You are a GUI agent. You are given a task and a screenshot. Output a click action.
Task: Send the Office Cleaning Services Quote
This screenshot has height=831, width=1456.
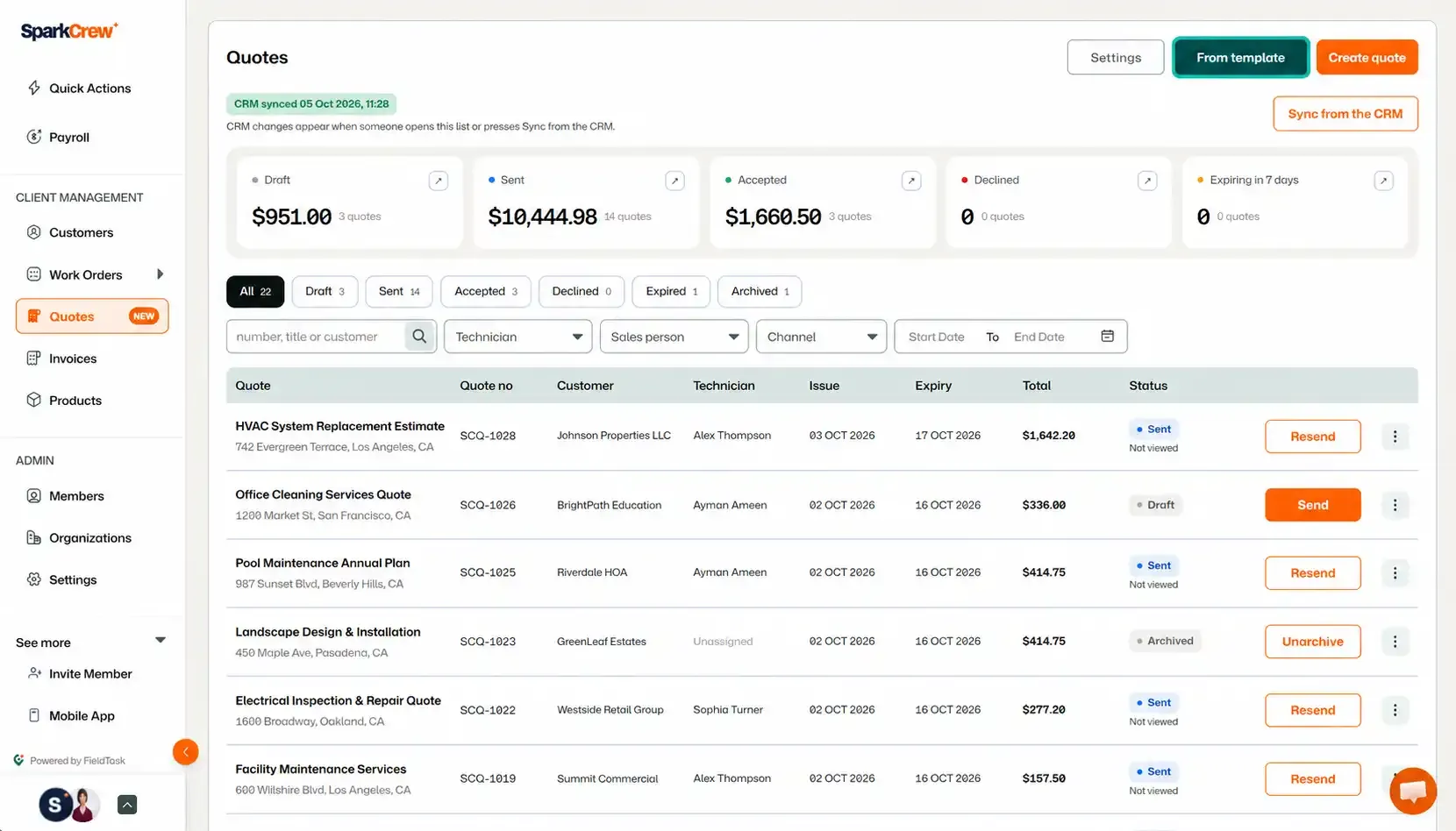tap(1312, 505)
